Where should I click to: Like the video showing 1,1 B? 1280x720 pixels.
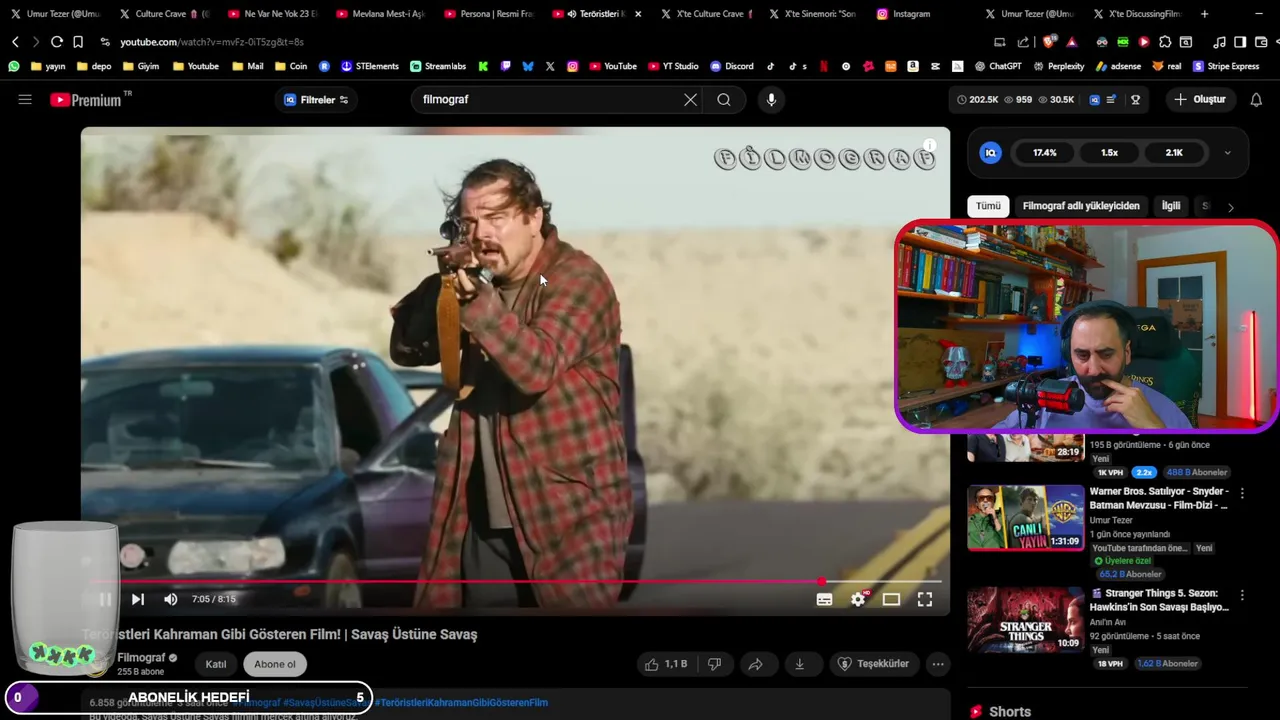666,664
